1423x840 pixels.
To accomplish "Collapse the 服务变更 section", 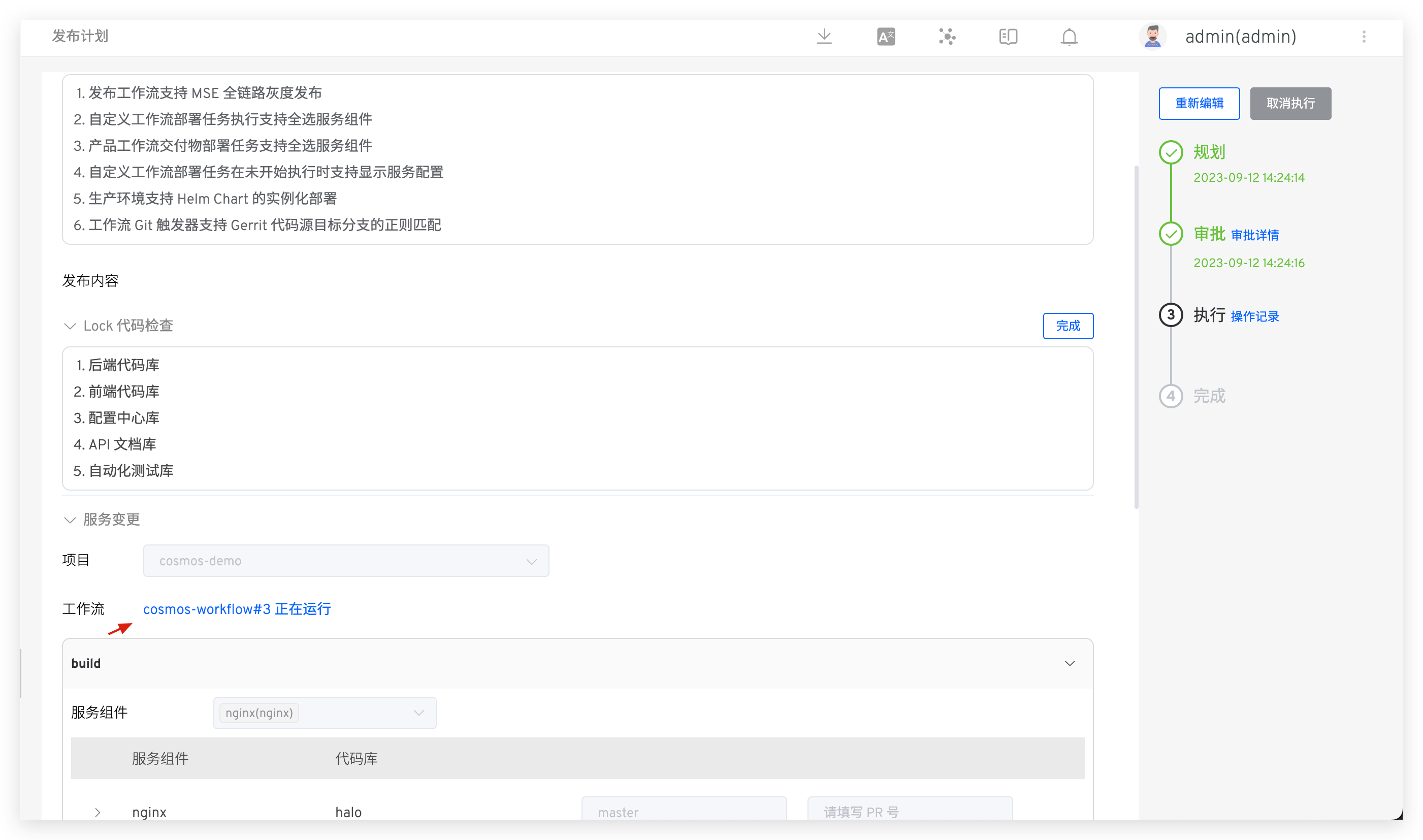I will pyautogui.click(x=70, y=520).
